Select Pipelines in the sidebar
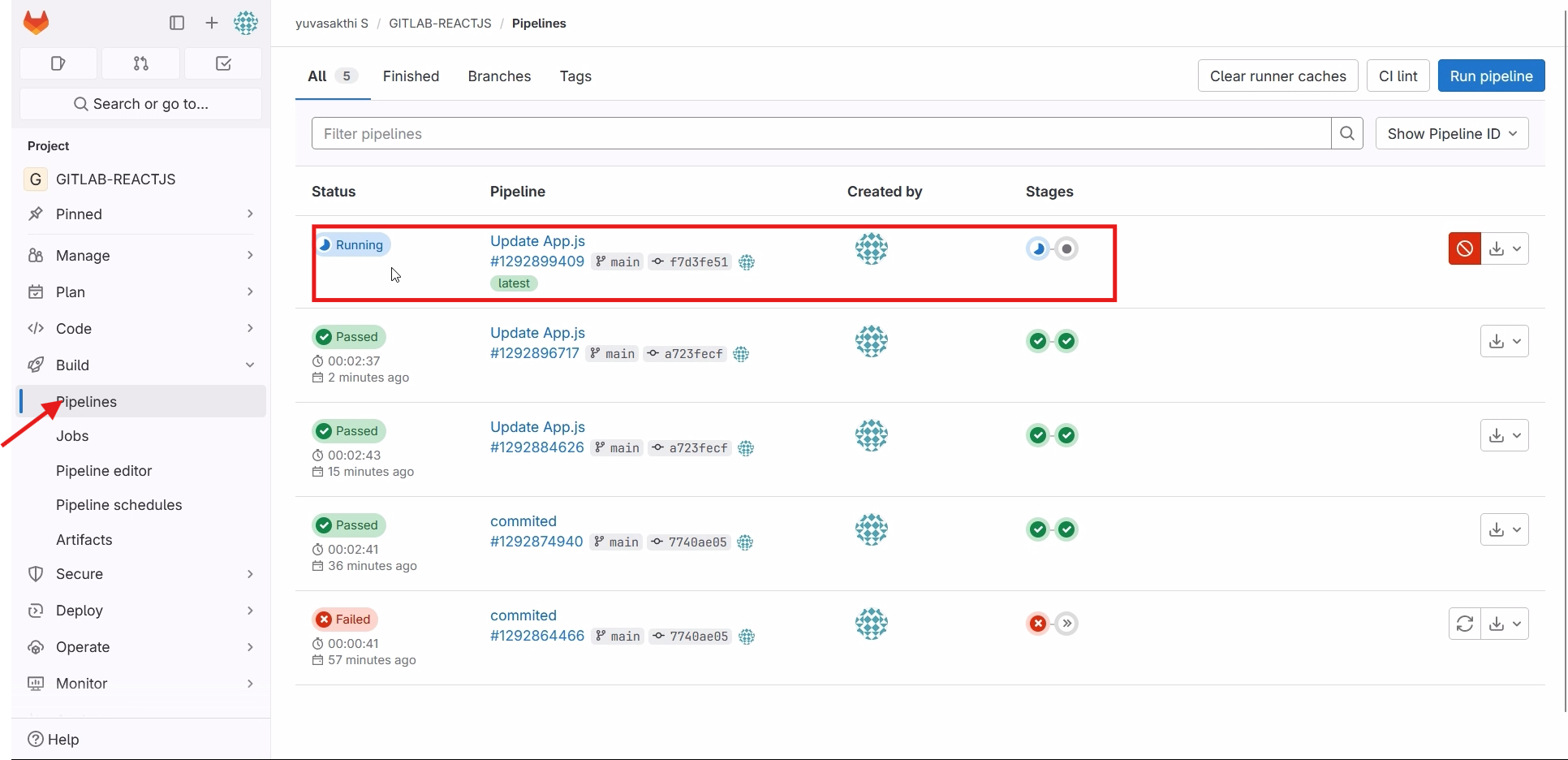The image size is (1568, 760). point(143,401)
